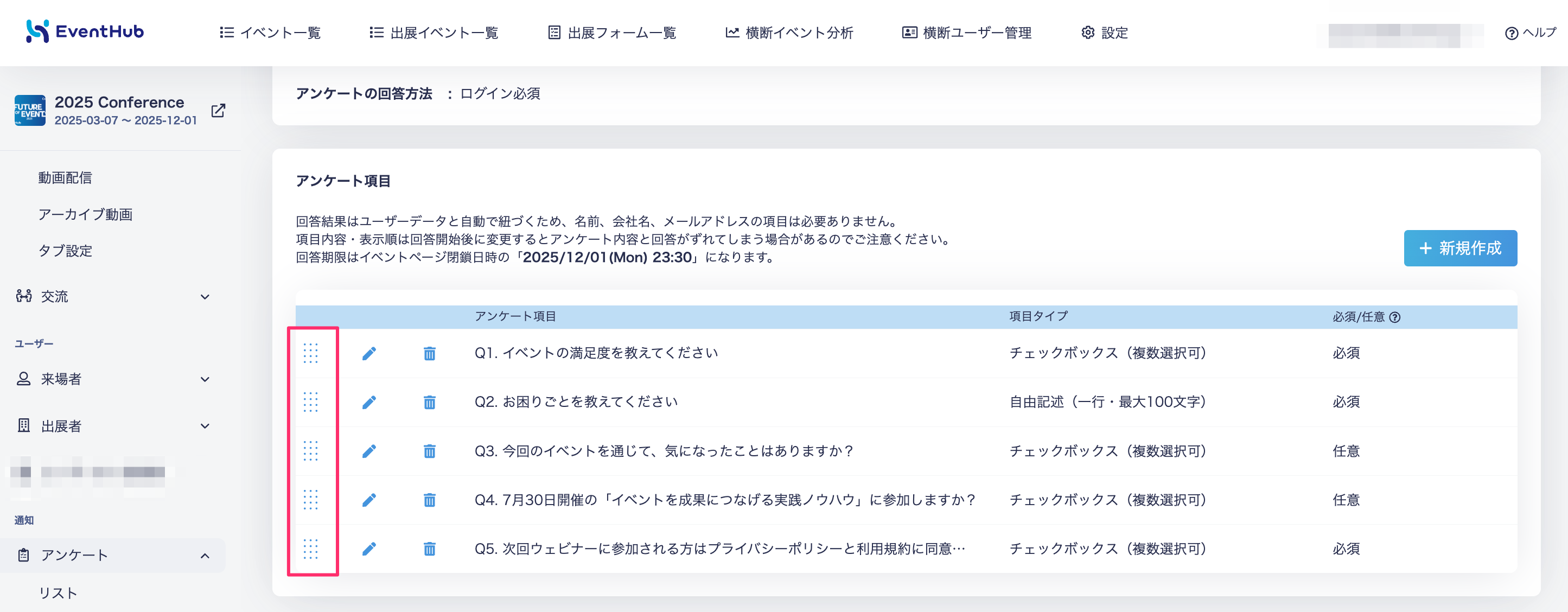Viewport: 1568px width, 612px height.
Task: Click the 任意 value in Q3 row
Action: pyautogui.click(x=1346, y=451)
